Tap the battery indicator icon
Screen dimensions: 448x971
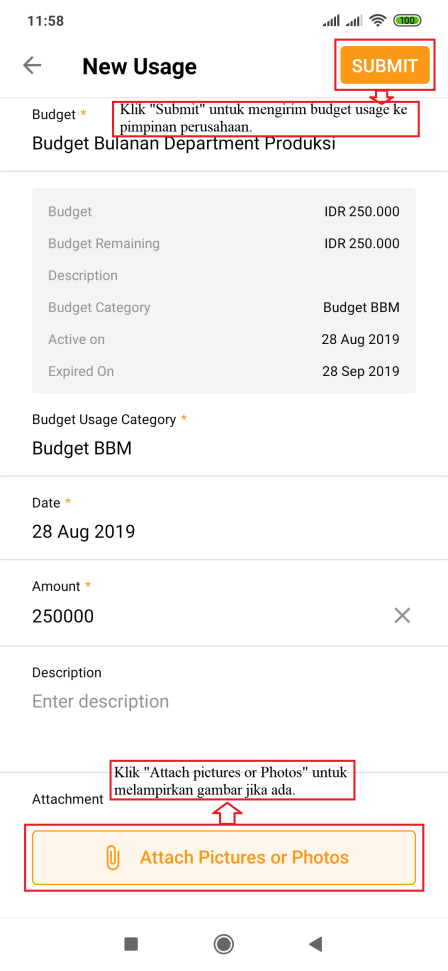(407, 20)
